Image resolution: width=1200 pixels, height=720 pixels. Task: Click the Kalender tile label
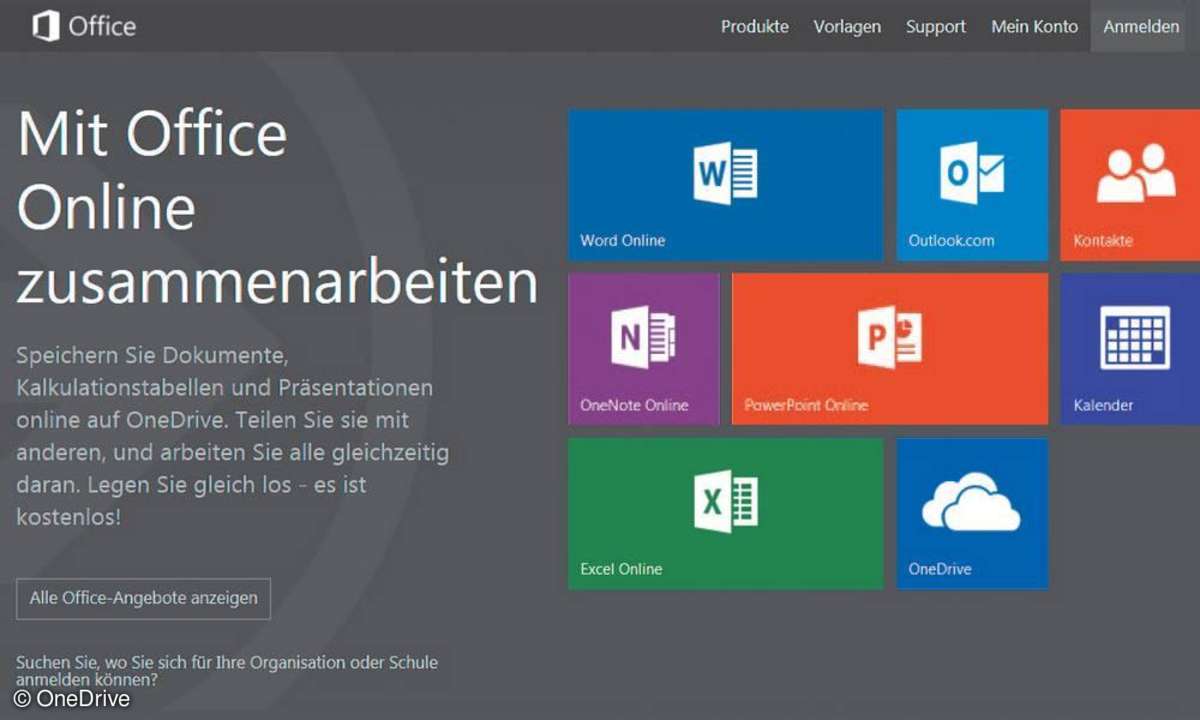pyautogui.click(x=1103, y=405)
